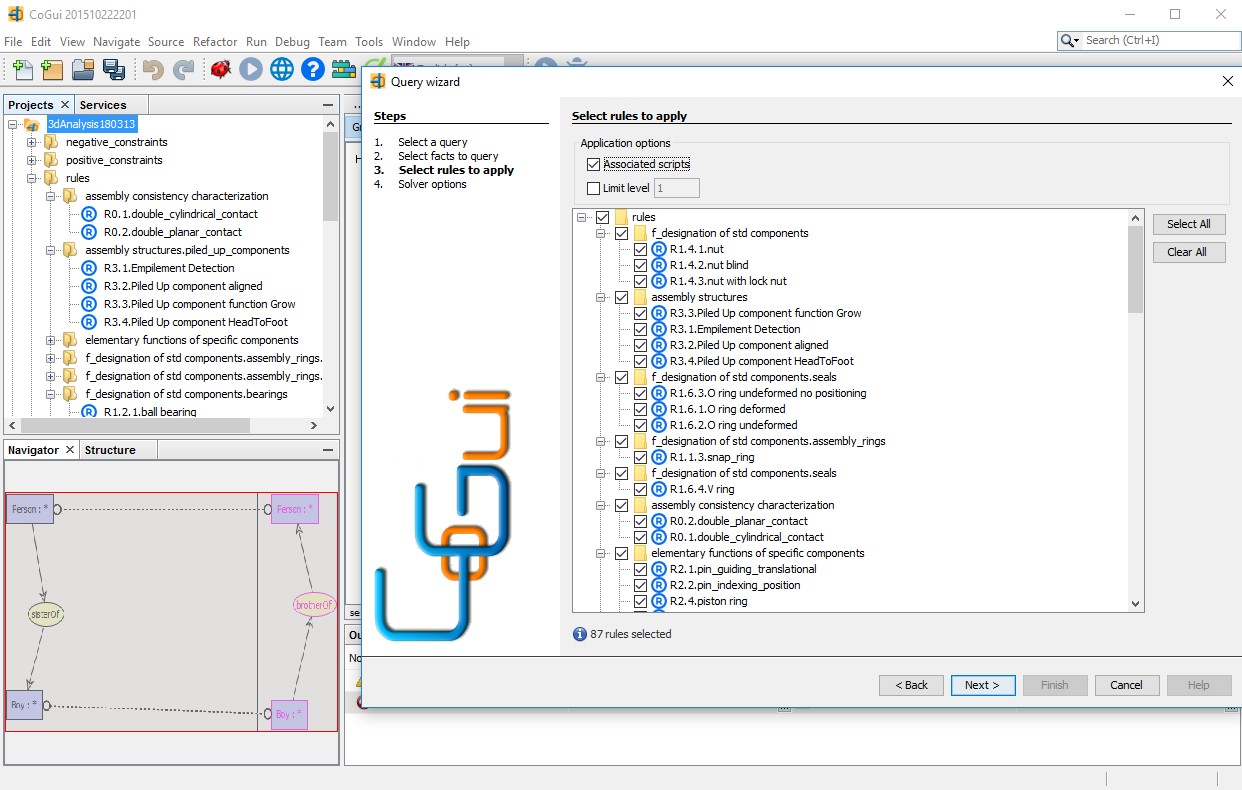Uncheck R1.1.3.snap_ring rule
This screenshot has height=790, width=1242.
point(641,457)
